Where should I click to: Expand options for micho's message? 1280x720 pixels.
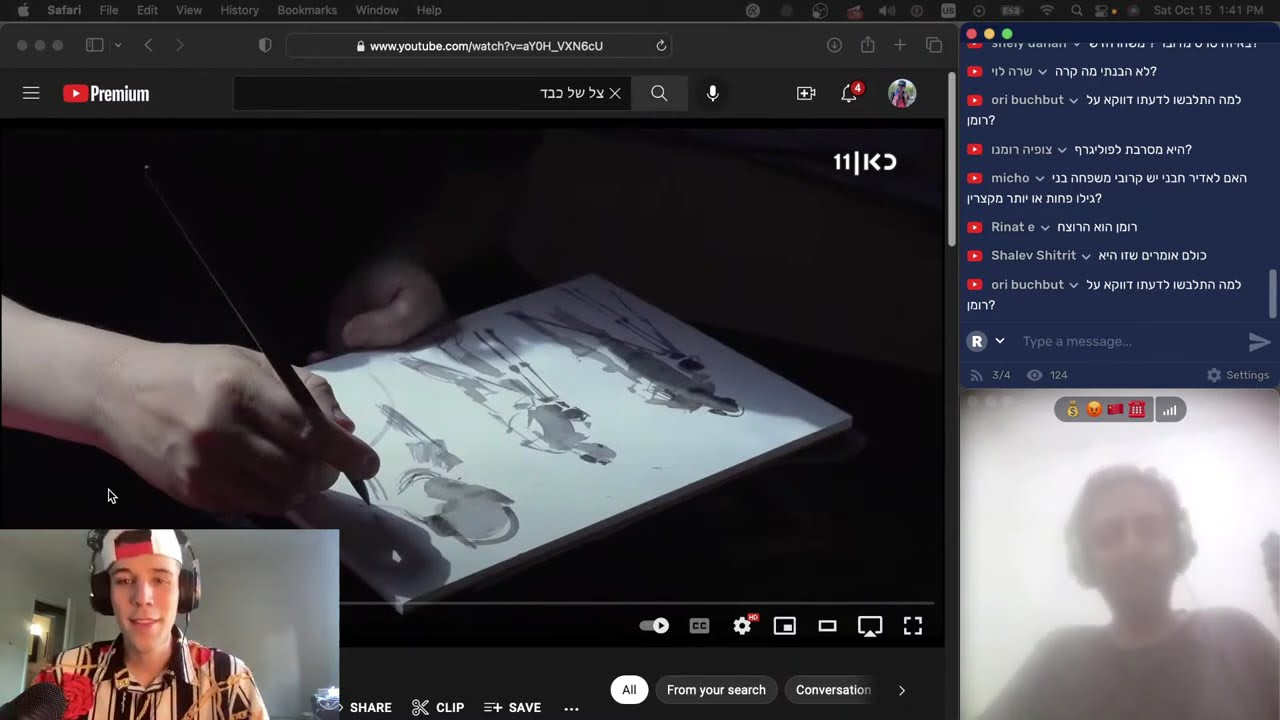(x=1040, y=178)
